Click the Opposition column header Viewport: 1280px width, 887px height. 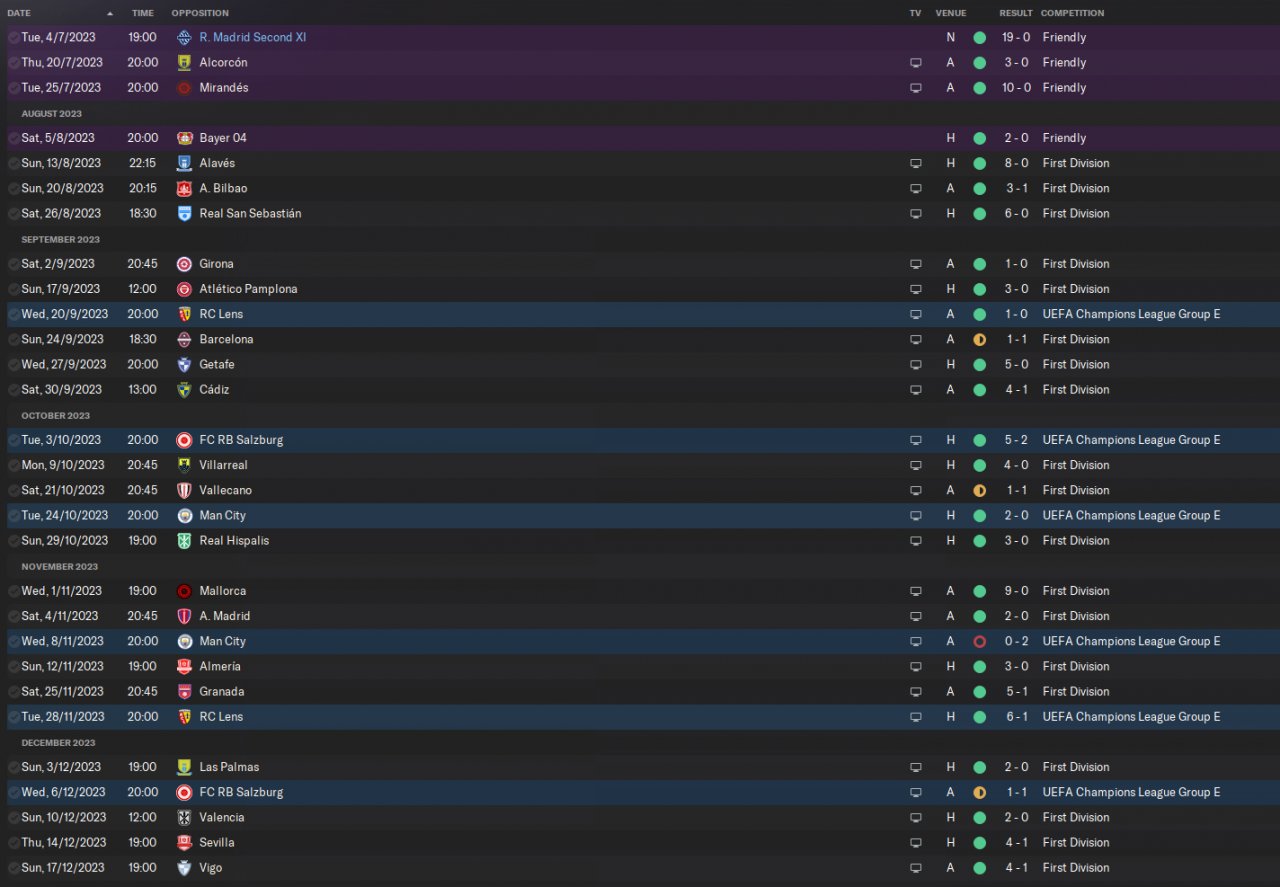click(x=200, y=13)
